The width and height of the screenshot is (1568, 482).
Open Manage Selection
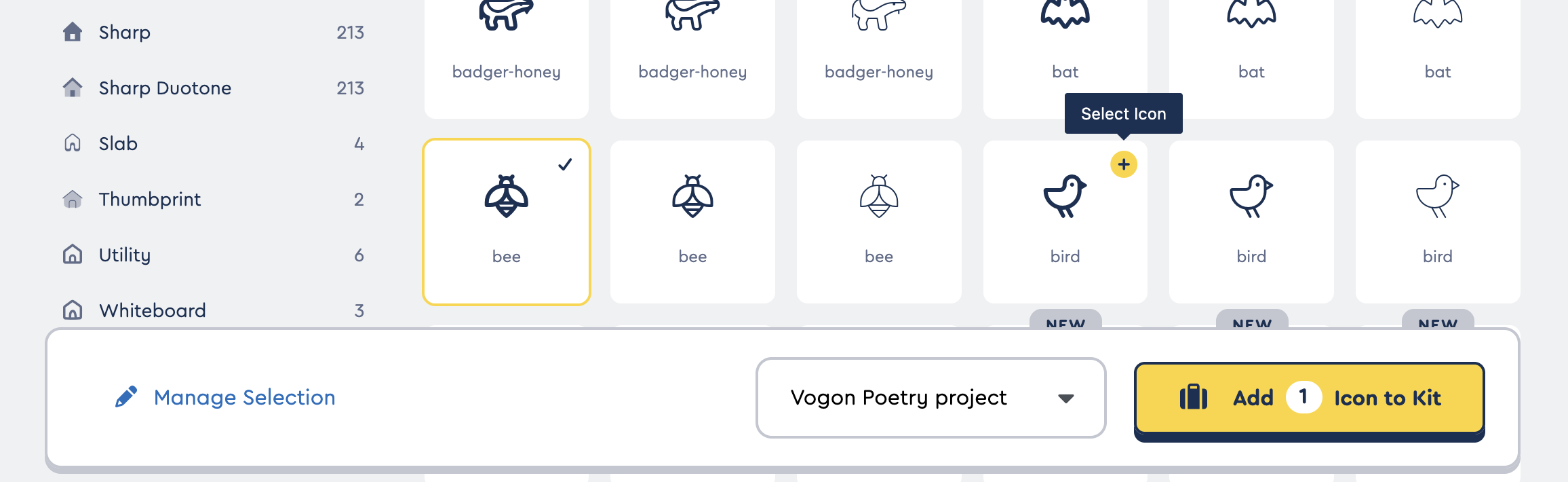click(x=244, y=397)
